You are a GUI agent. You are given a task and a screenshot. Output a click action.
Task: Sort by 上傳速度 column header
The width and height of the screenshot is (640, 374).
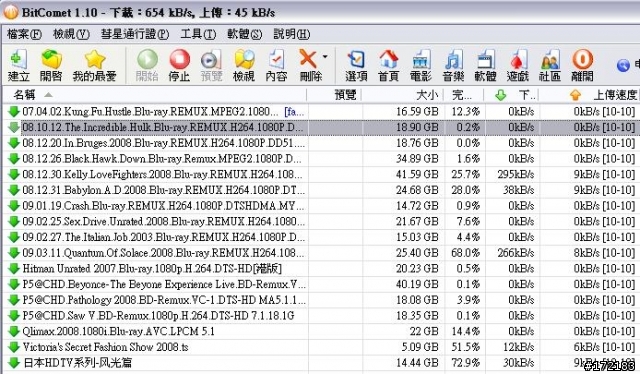[x=589, y=95]
